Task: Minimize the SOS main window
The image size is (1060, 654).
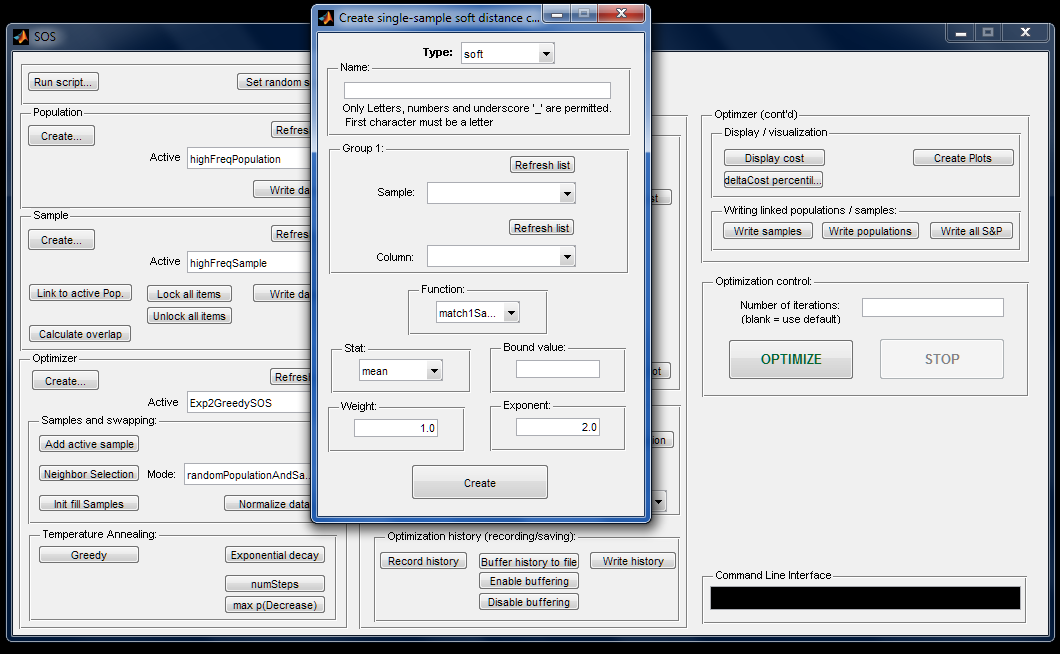Action: coord(961,32)
